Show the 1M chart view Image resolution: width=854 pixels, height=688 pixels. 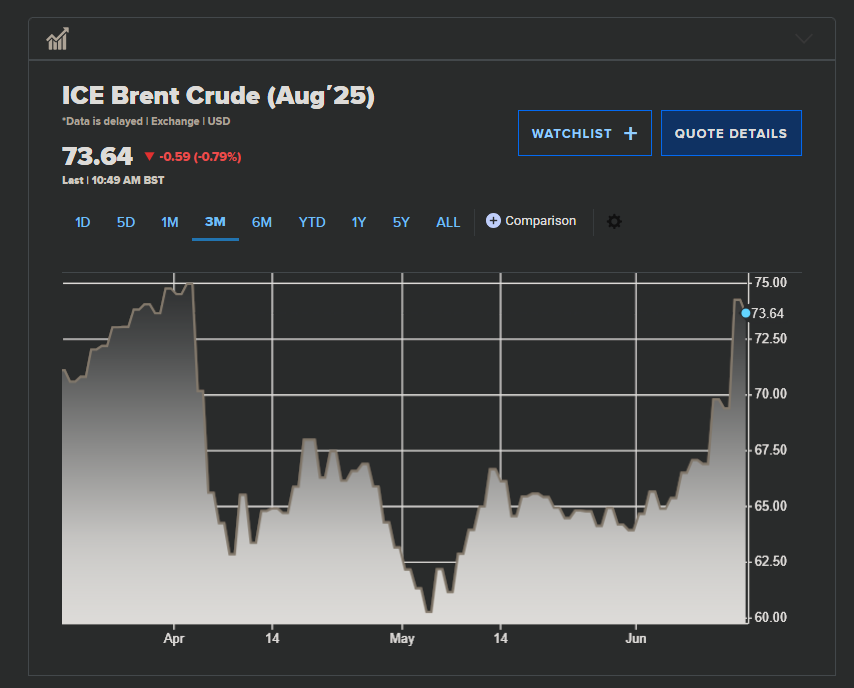point(170,222)
